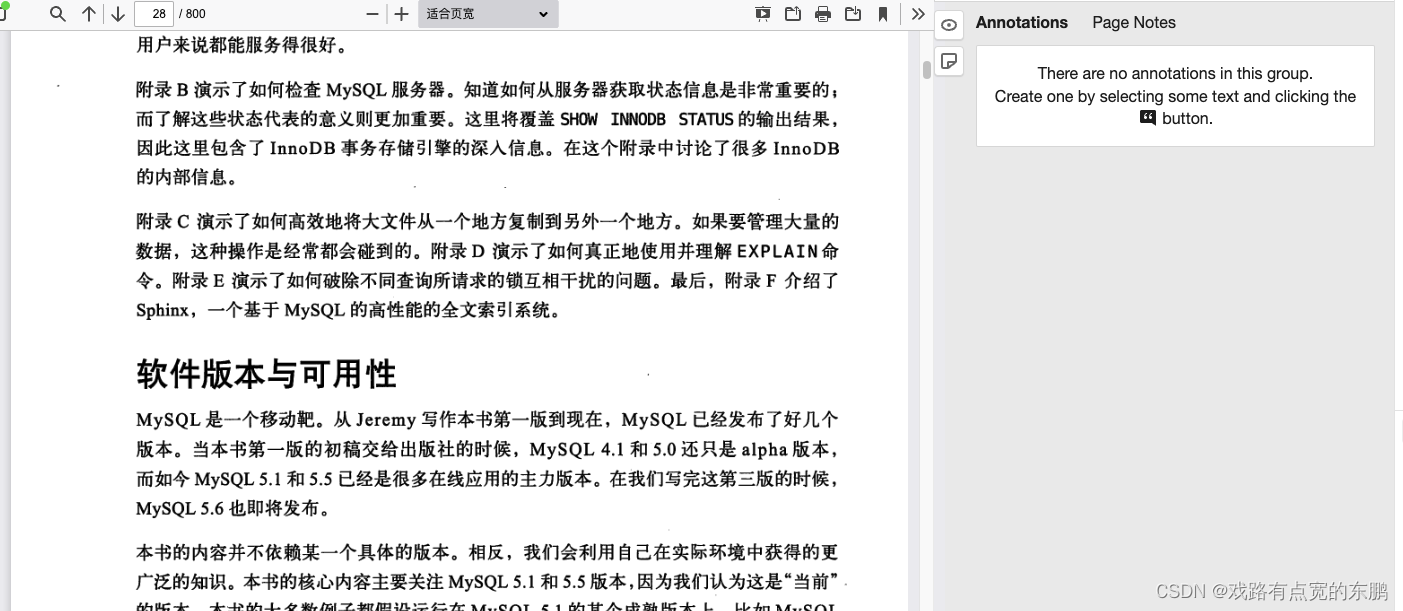Open the zoom level dropdown showing 适合页宽
Viewport: 1403px width, 611px height.
(x=487, y=13)
